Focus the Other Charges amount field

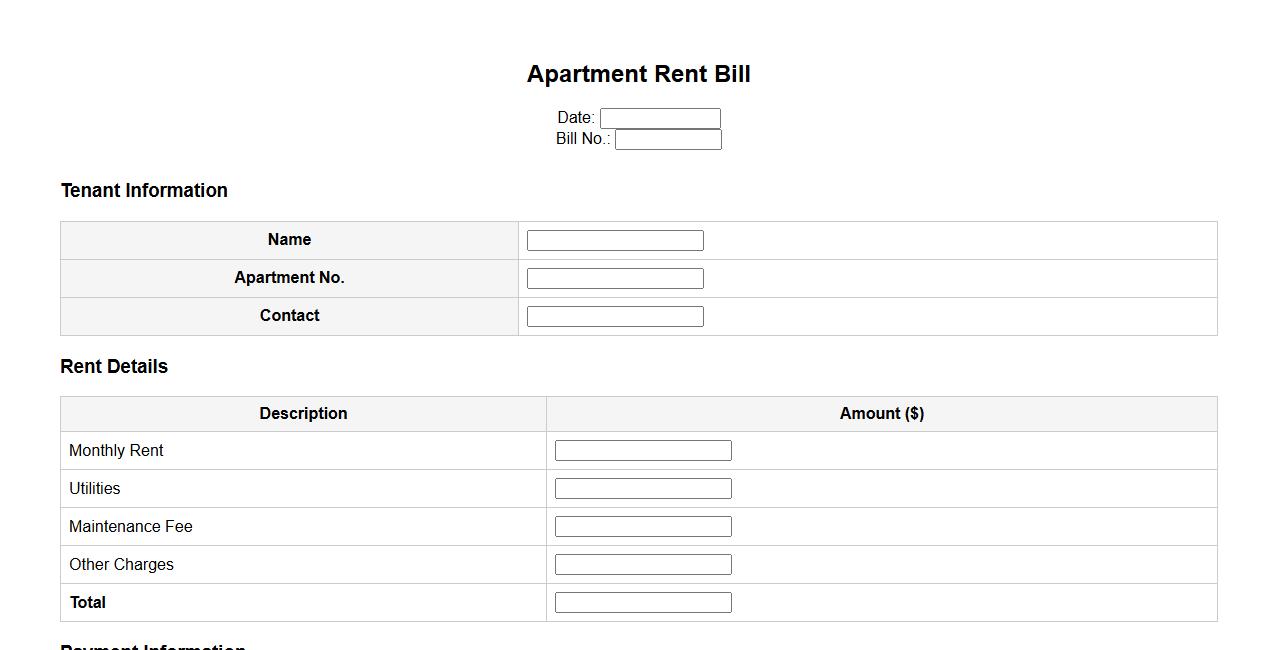pos(643,565)
